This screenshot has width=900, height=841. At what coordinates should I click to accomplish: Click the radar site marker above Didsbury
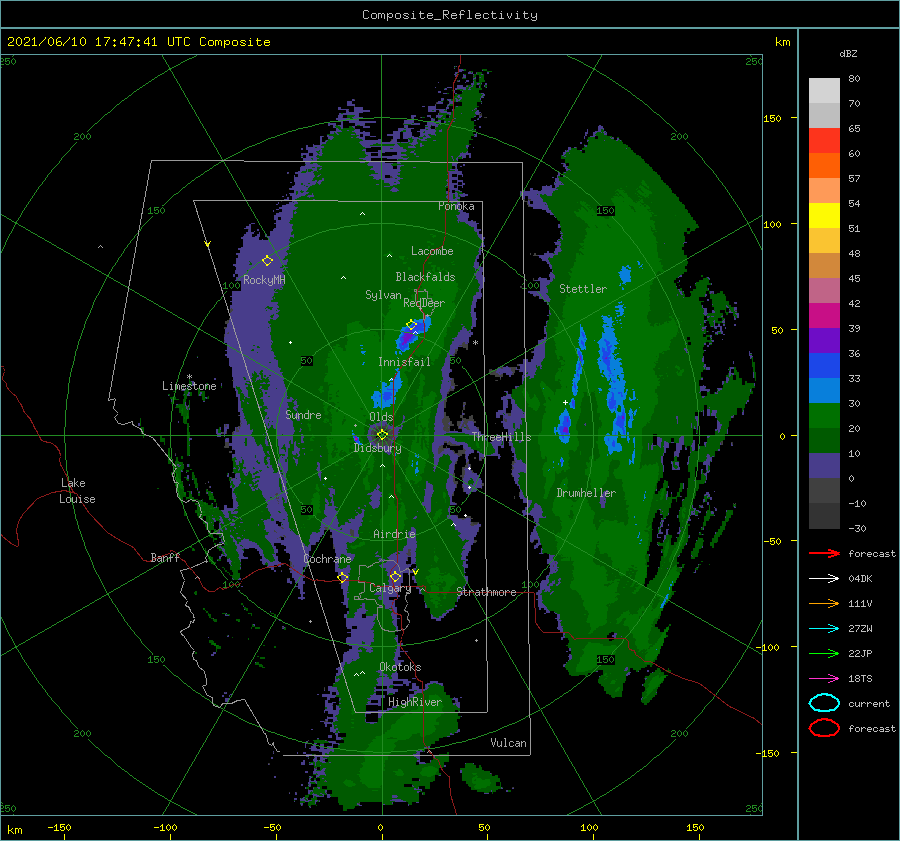(382, 435)
